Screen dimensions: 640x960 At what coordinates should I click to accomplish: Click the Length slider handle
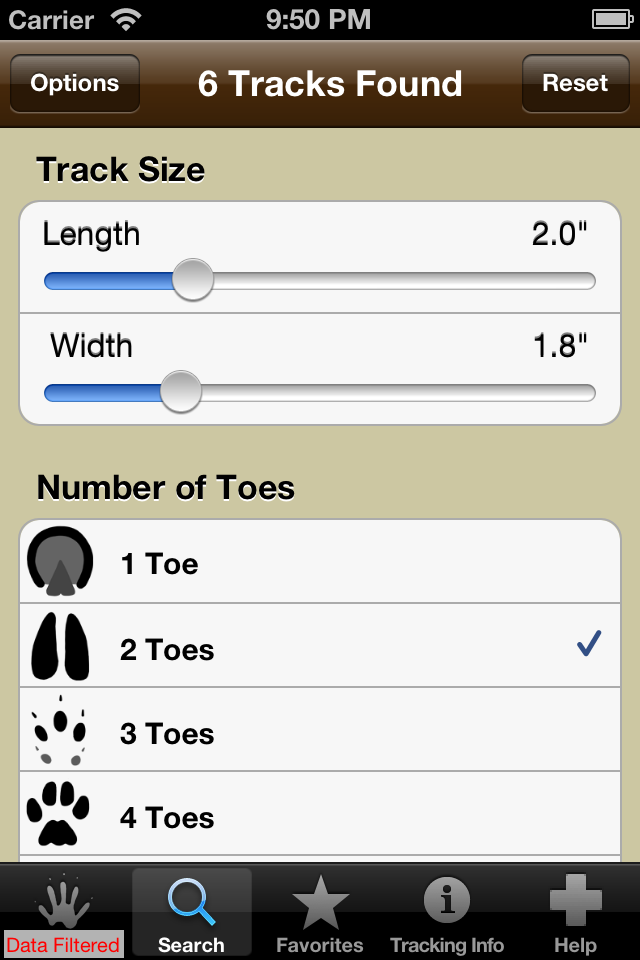pyautogui.click(x=193, y=280)
